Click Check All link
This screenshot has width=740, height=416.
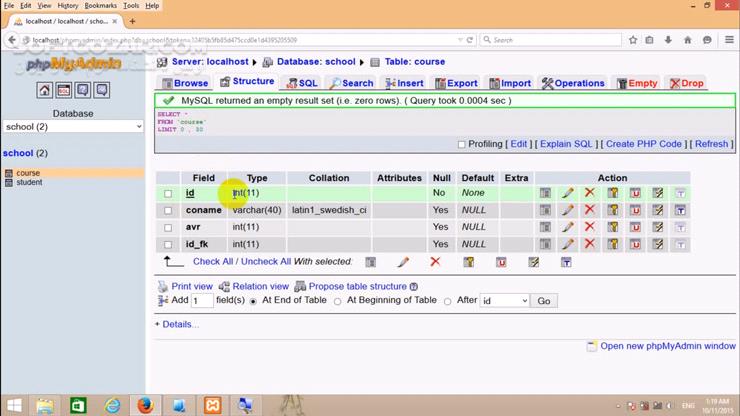[213, 261]
